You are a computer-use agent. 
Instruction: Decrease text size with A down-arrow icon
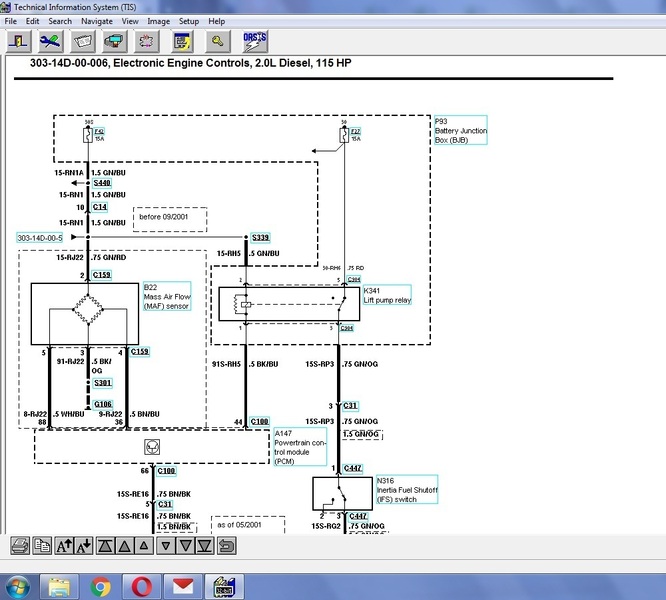click(x=84, y=545)
